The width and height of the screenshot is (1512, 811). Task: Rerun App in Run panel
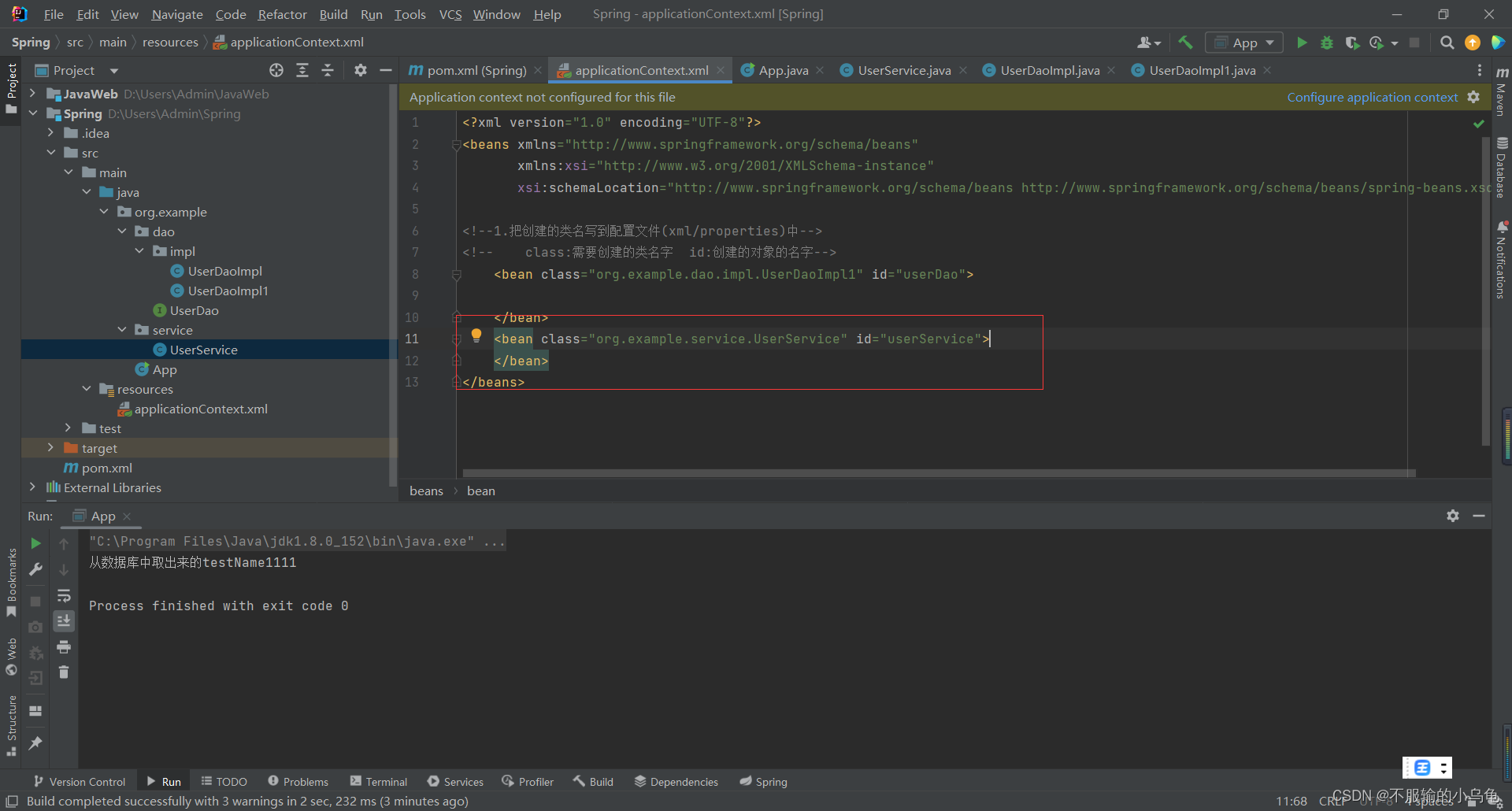tap(35, 543)
